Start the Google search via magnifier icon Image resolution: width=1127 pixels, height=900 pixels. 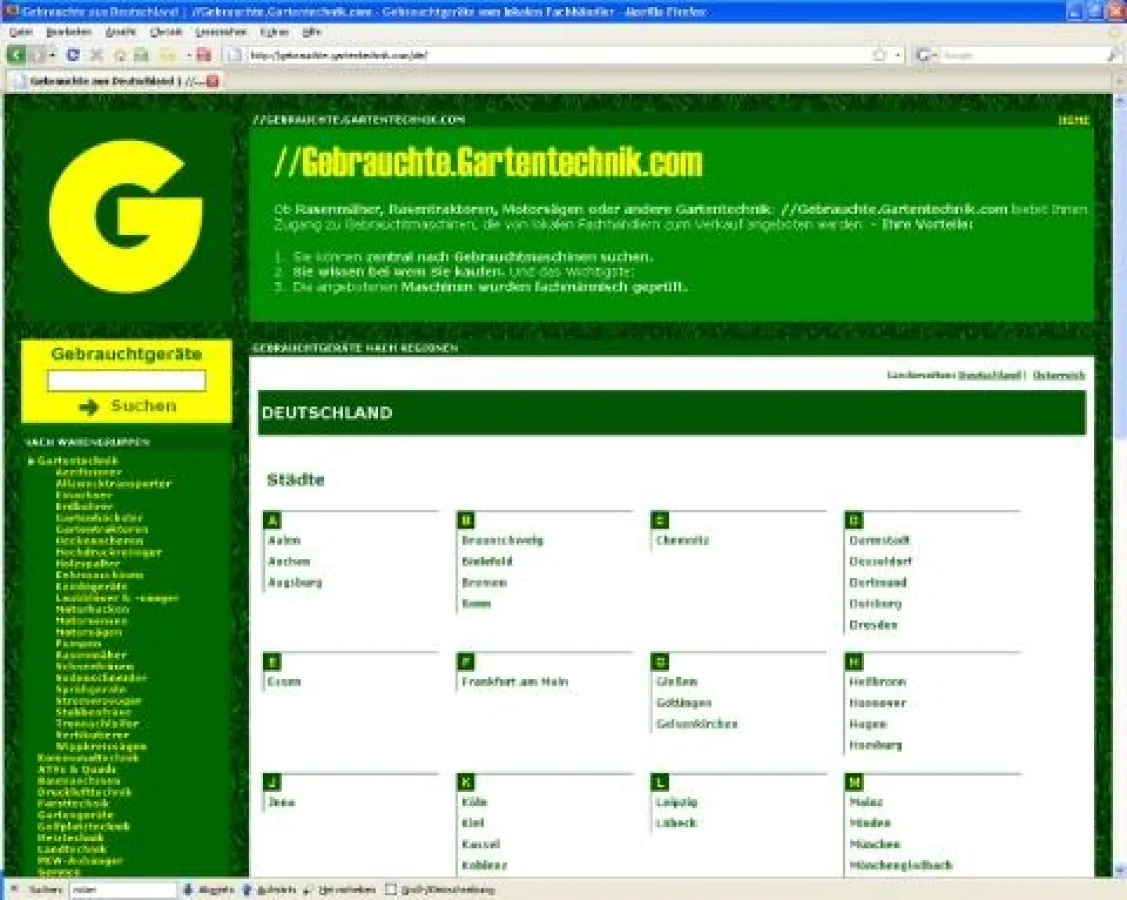pyautogui.click(x=1114, y=55)
